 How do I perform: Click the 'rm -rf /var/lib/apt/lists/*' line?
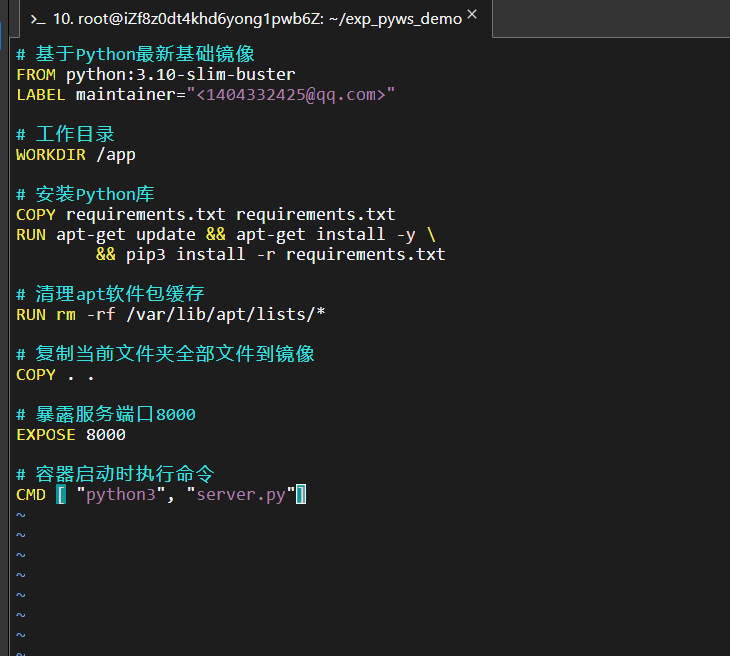click(x=171, y=315)
